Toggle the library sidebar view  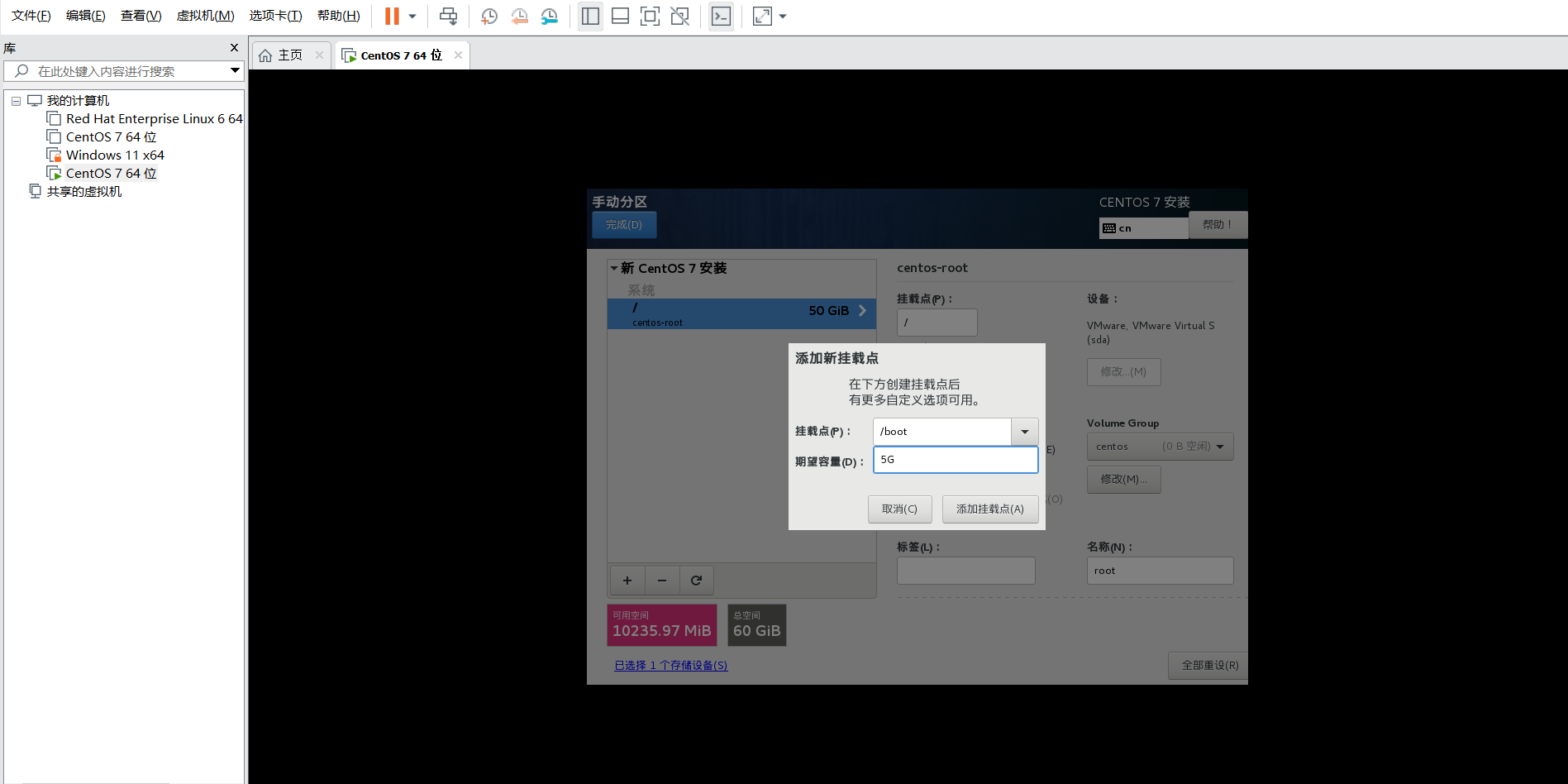point(590,16)
